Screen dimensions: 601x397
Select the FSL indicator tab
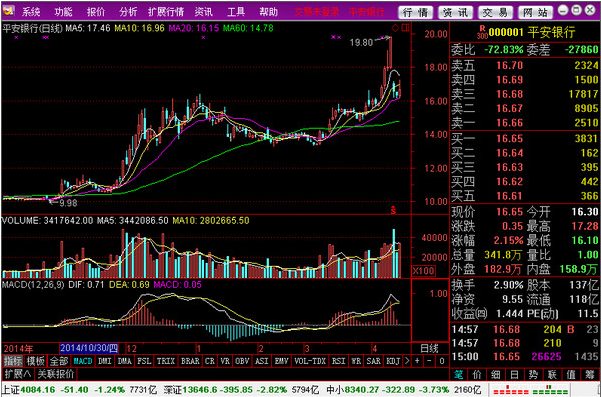pyautogui.click(x=145, y=361)
